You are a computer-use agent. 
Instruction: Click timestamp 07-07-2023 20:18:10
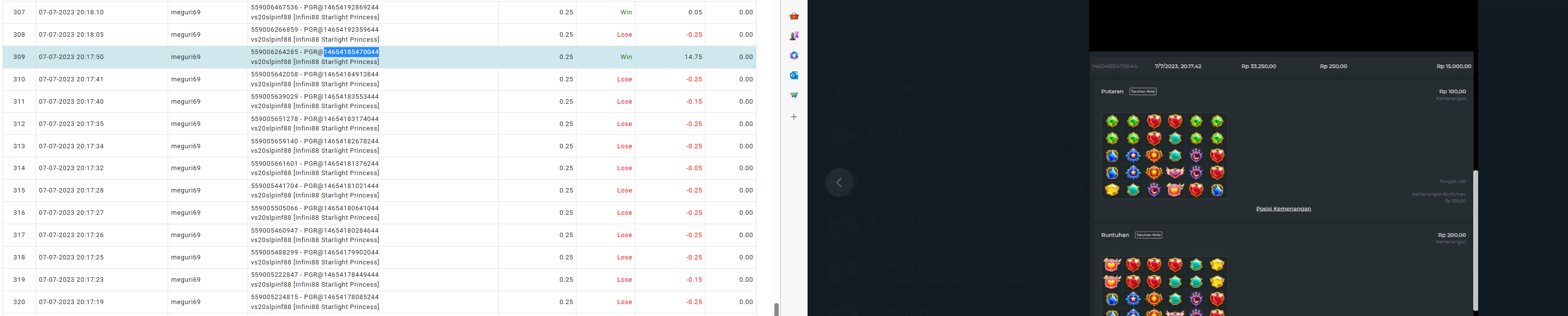click(x=71, y=12)
